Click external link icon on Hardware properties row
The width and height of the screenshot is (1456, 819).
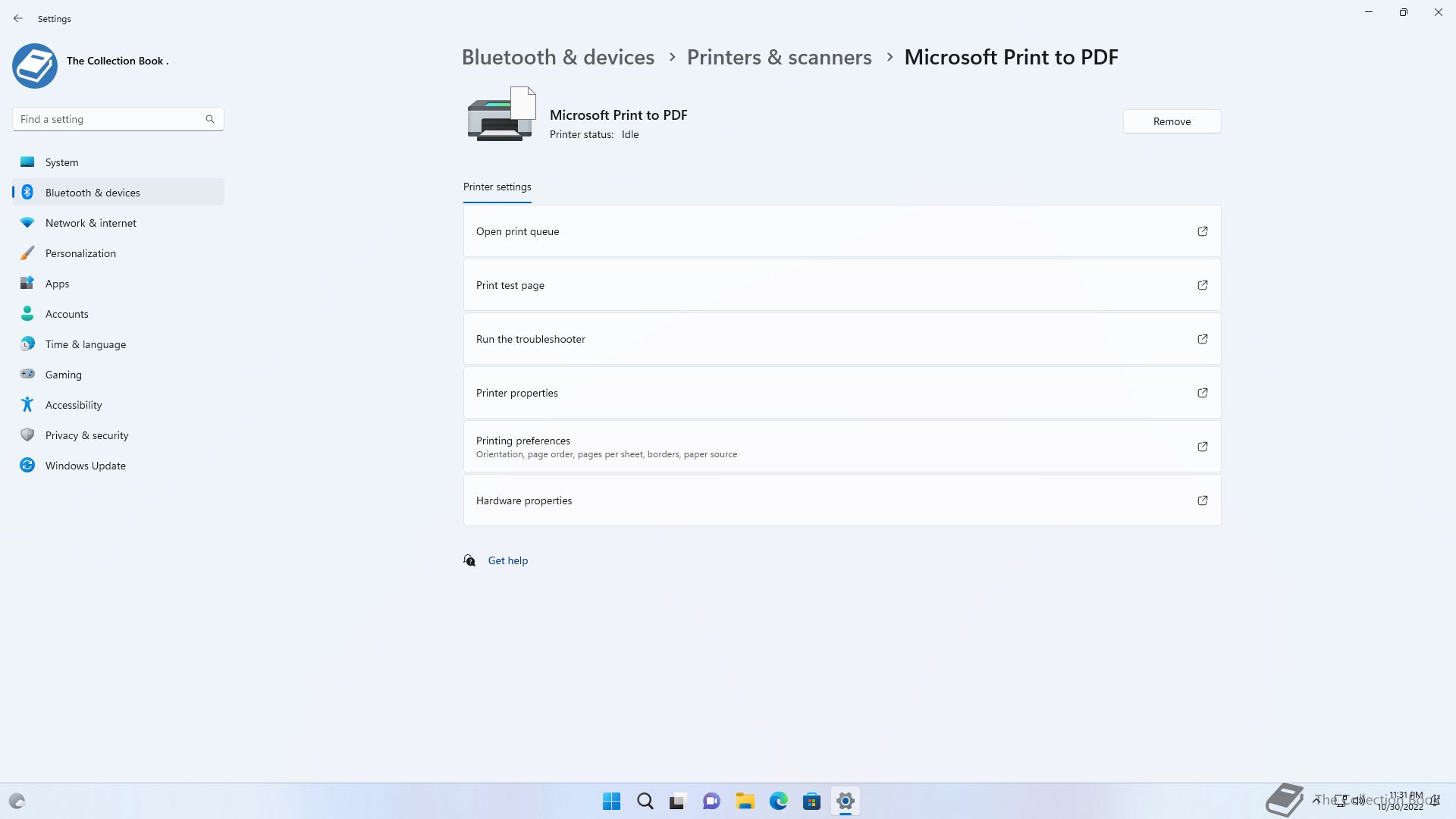tap(1202, 500)
